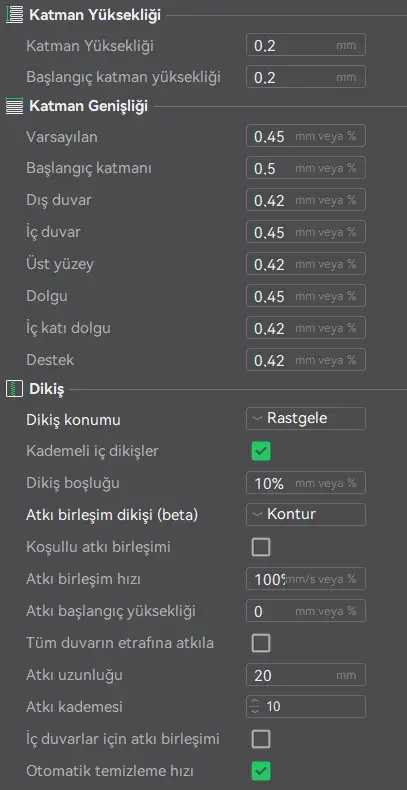The image size is (407, 790).
Task: Click the Başlangıç katman yüksekliği field
Action: tap(306, 77)
